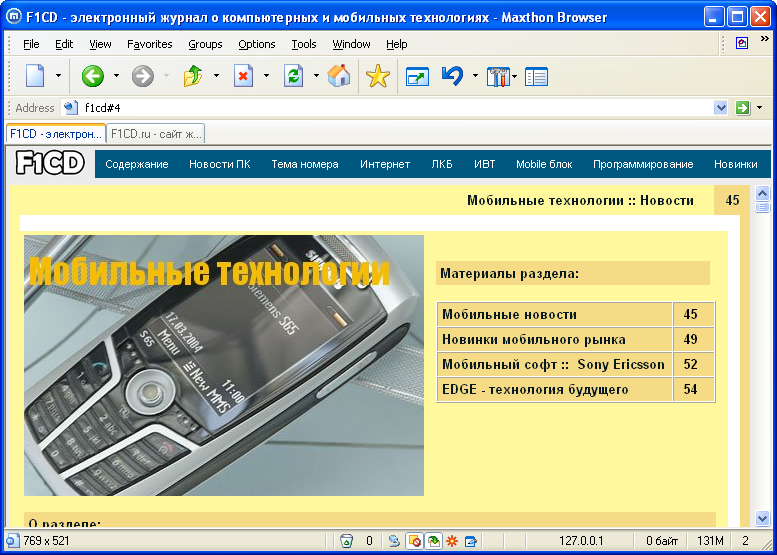Open EDGE - технология будущего link

tap(535, 389)
